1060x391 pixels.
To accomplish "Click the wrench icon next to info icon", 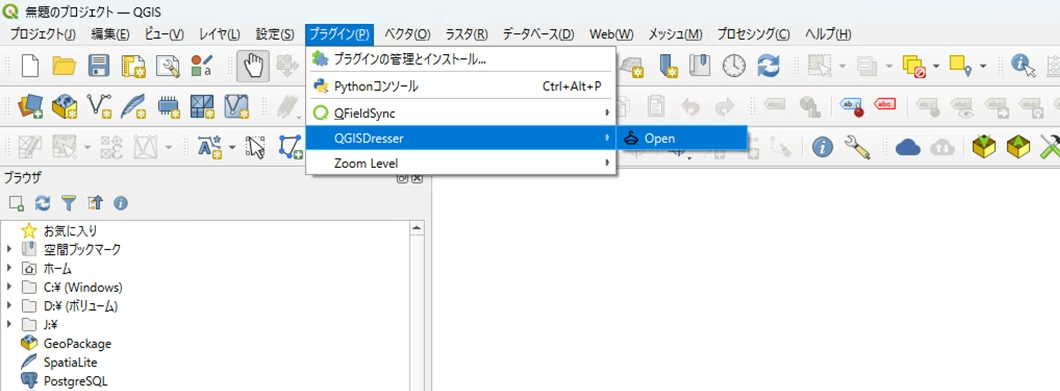I will 857,147.
